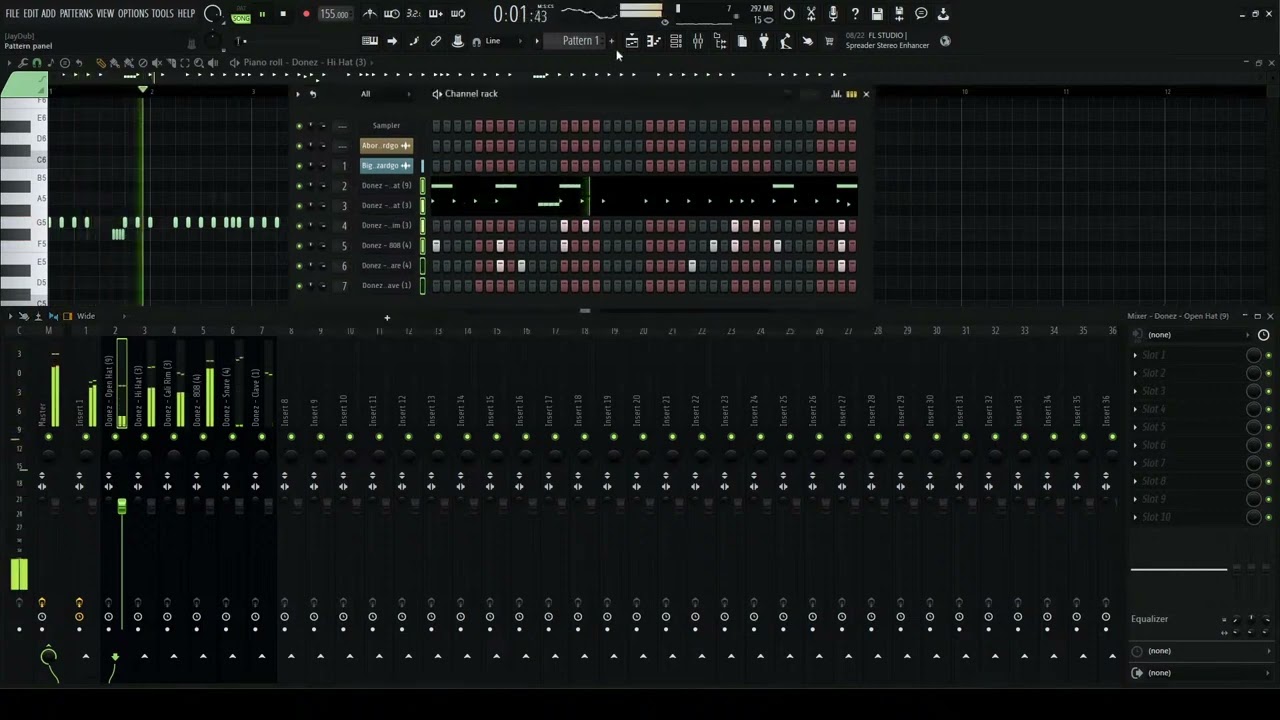Open the Mixer view icon
Viewport: 1280px width, 720px height.
pos(698,41)
